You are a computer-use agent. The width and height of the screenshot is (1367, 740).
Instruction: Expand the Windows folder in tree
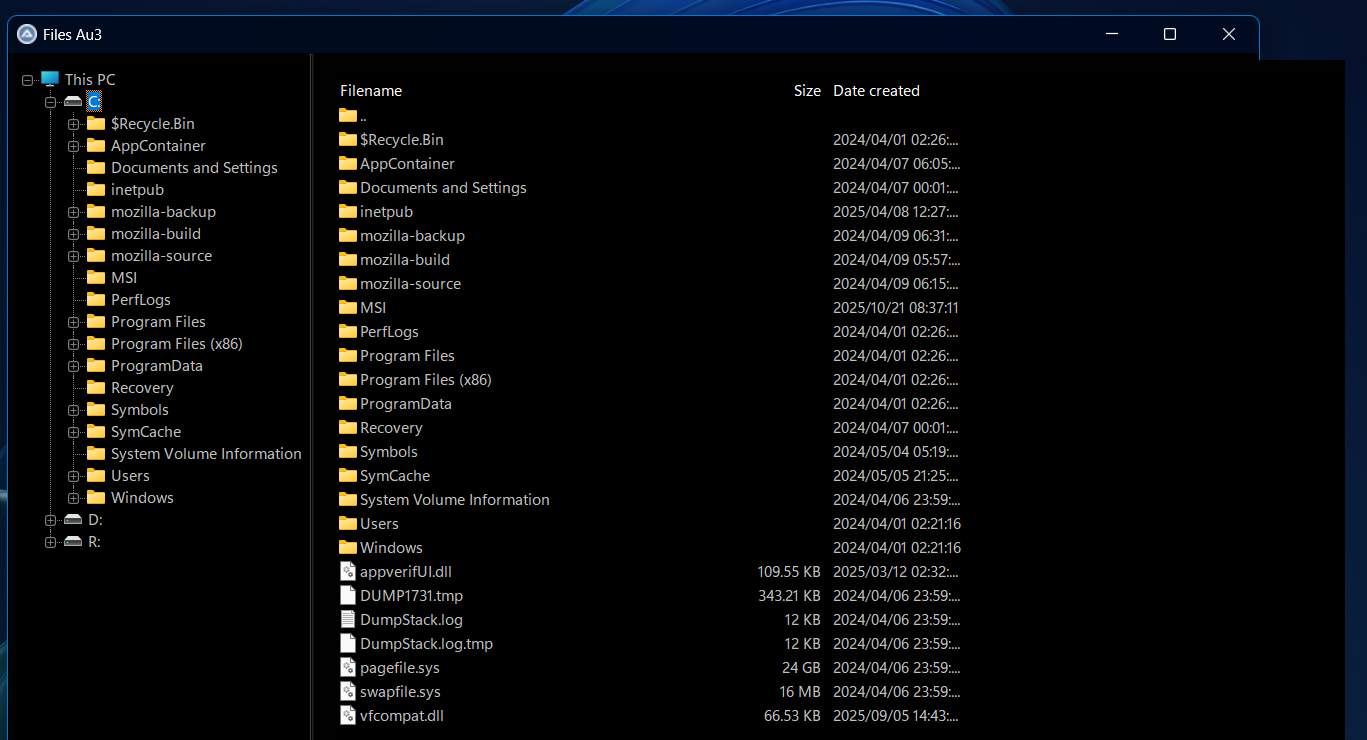74,498
